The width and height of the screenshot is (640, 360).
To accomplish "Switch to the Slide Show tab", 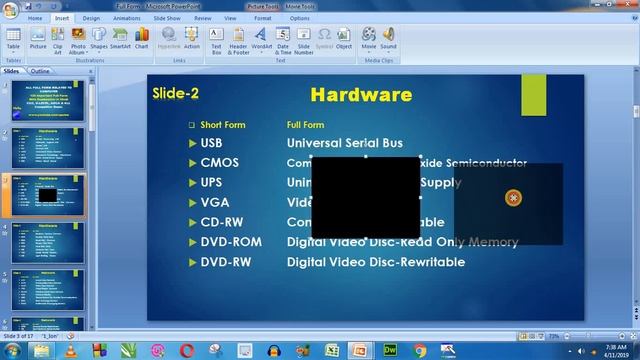I will pos(167,18).
